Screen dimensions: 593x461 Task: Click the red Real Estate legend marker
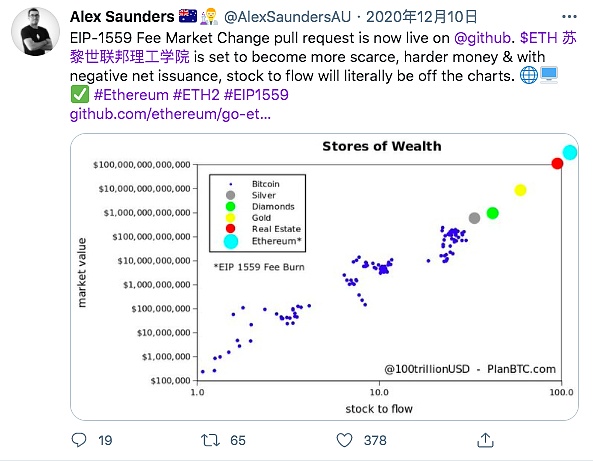pyautogui.click(x=230, y=228)
